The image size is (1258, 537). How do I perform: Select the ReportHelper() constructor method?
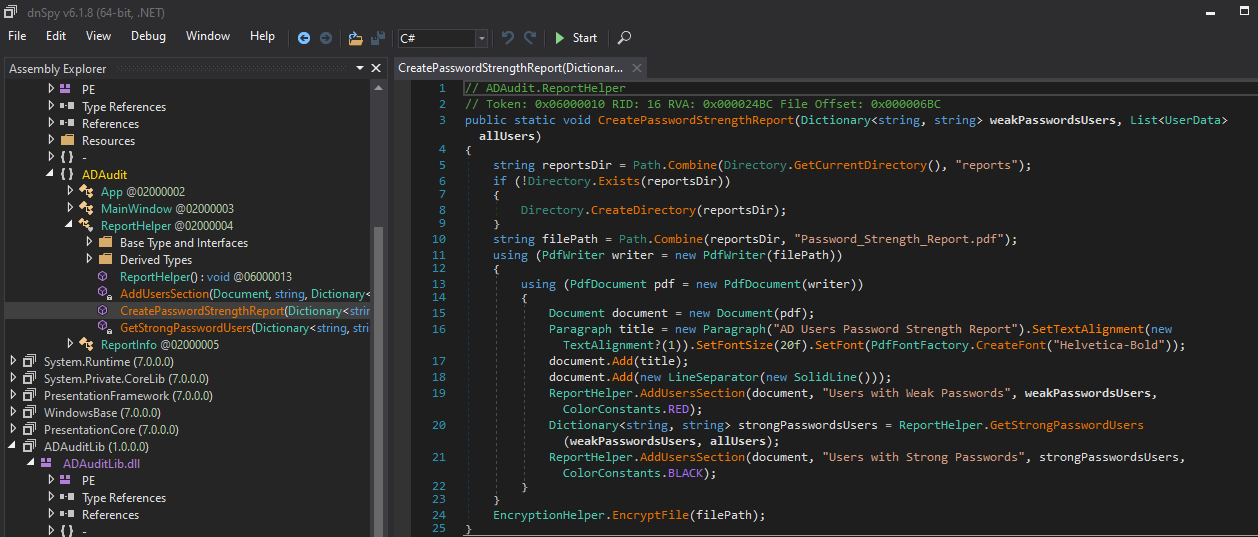206,276
